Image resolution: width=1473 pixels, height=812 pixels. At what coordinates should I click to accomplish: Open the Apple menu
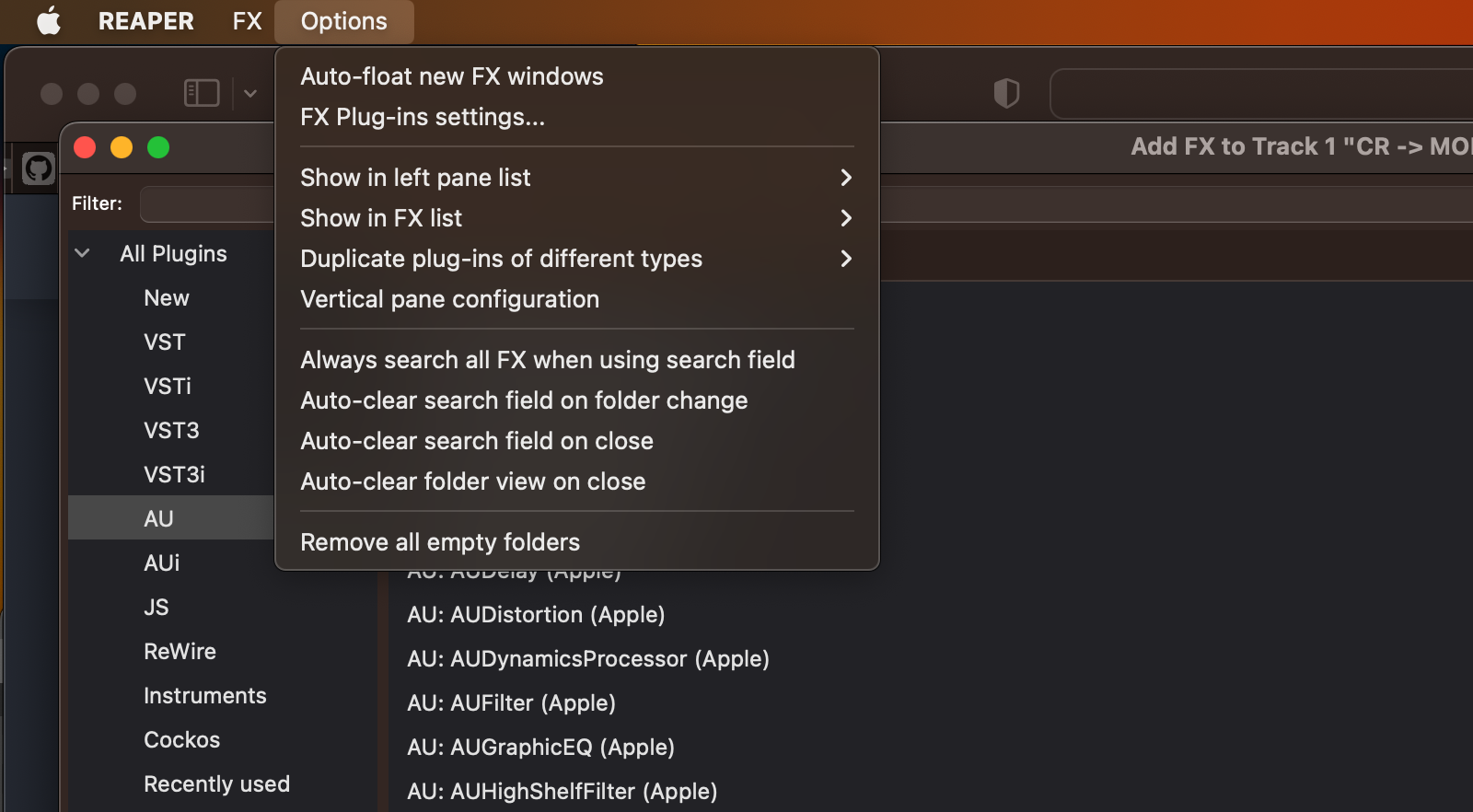[x=49, y=20]
